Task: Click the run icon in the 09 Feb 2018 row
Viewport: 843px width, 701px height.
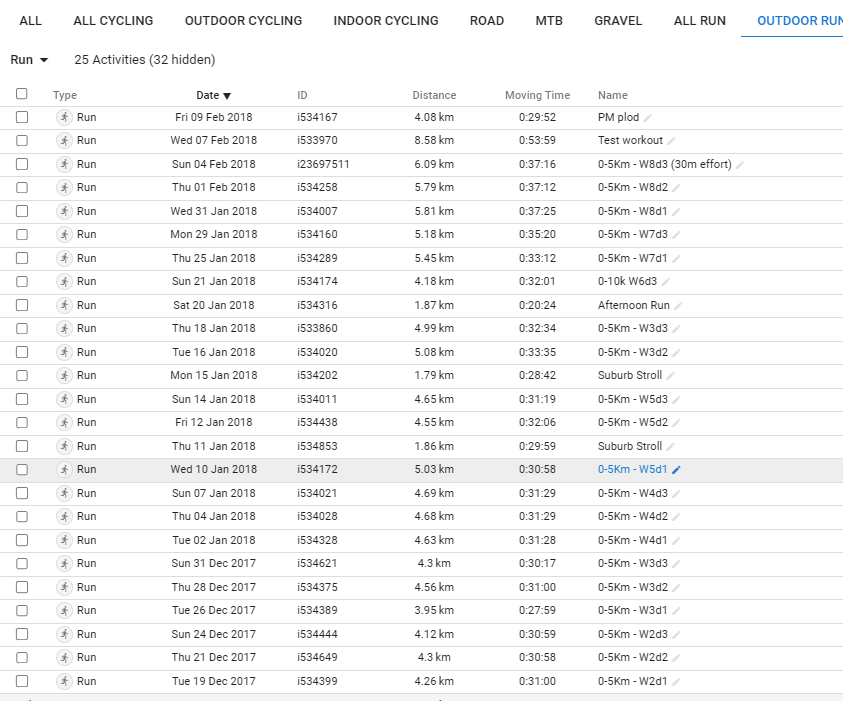Action: coord(65,117)
